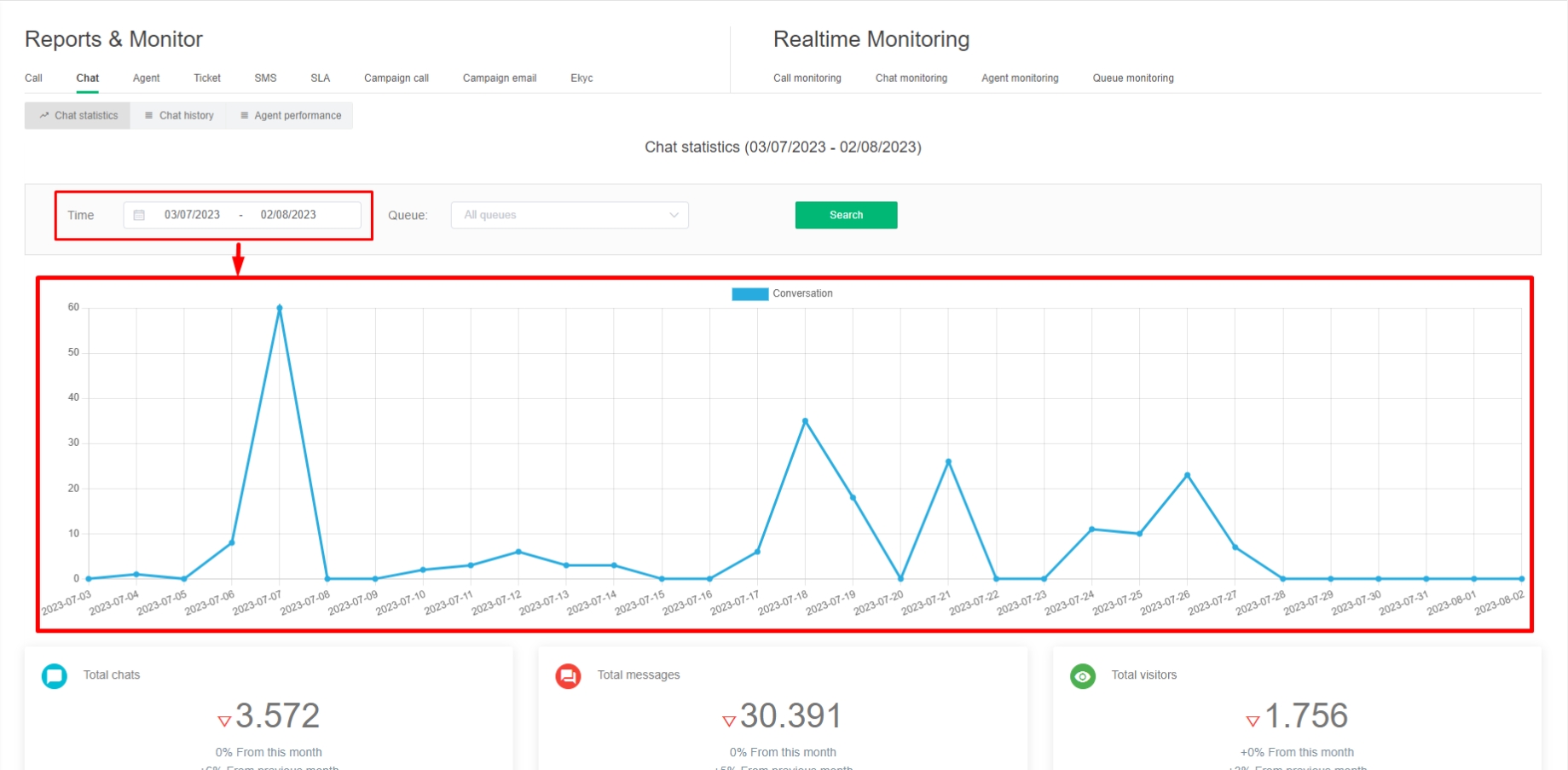This screenshot has width=1568, height=770.
Task: Switch to the Agent performance sub-tab
Action: tap(291, 116)
